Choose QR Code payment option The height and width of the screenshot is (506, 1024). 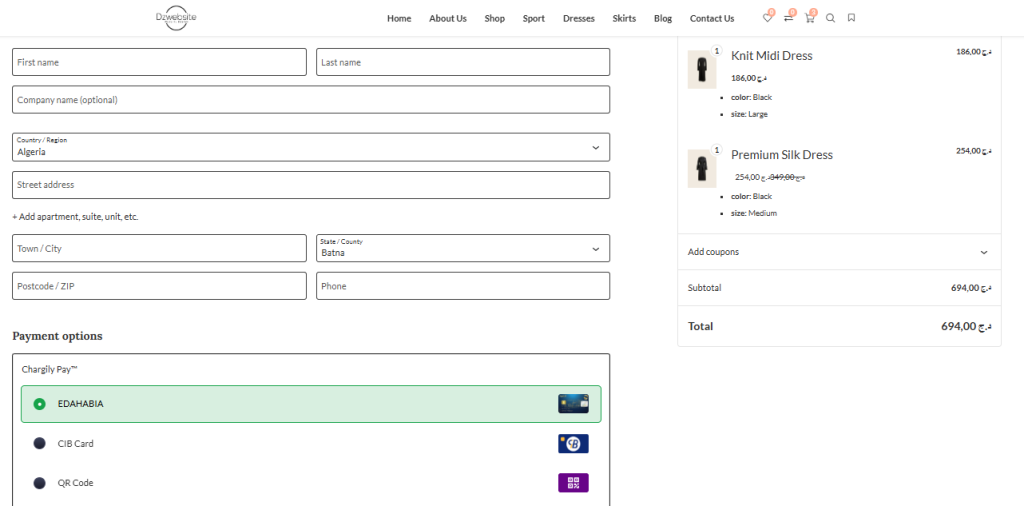point(39,483)
